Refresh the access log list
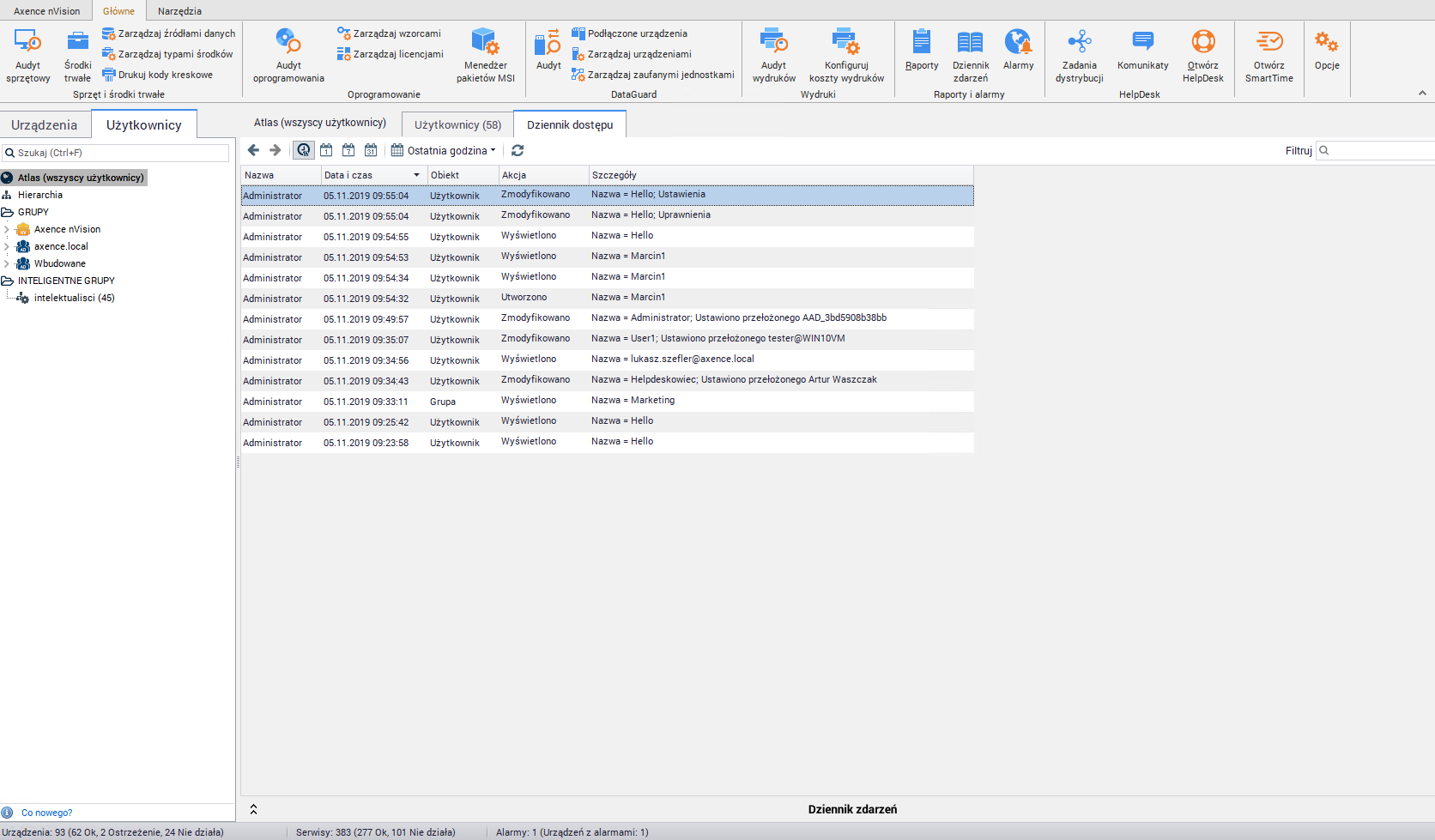This screenshot has width=1435, height=840. [x=518, y=150]
